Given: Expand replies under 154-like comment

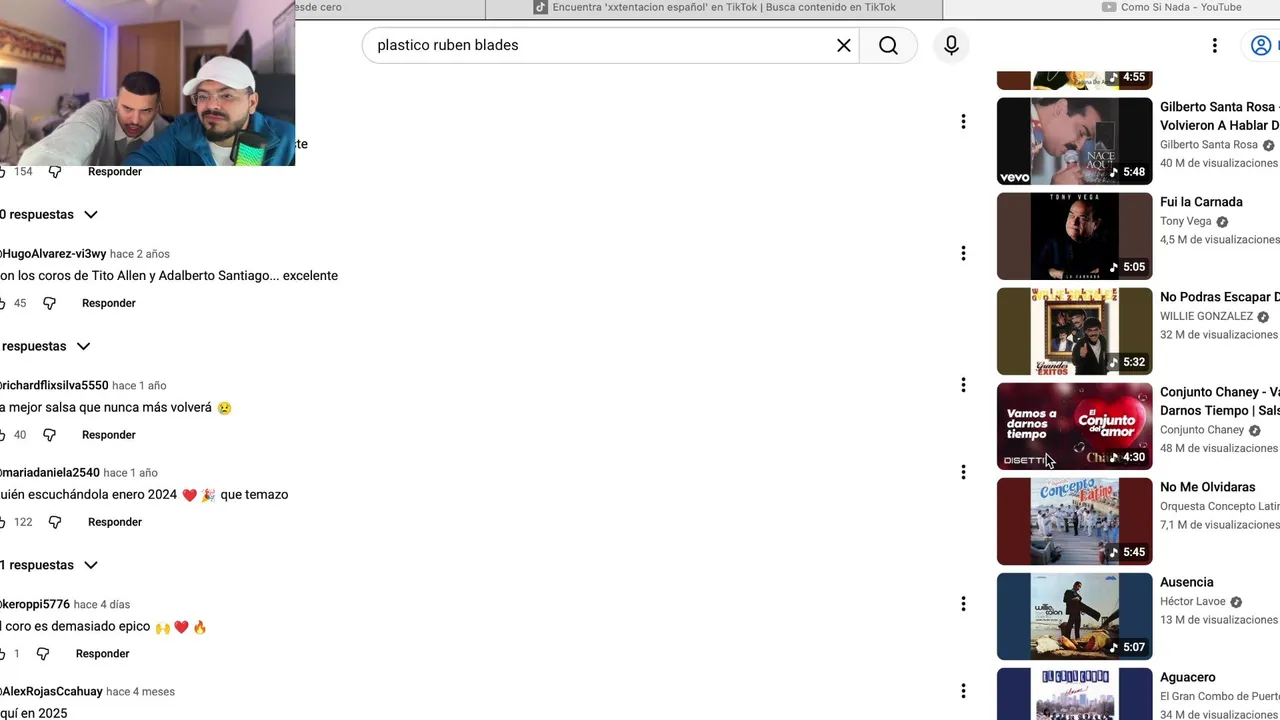Looking at the screenshot, I should pos(49,214).
